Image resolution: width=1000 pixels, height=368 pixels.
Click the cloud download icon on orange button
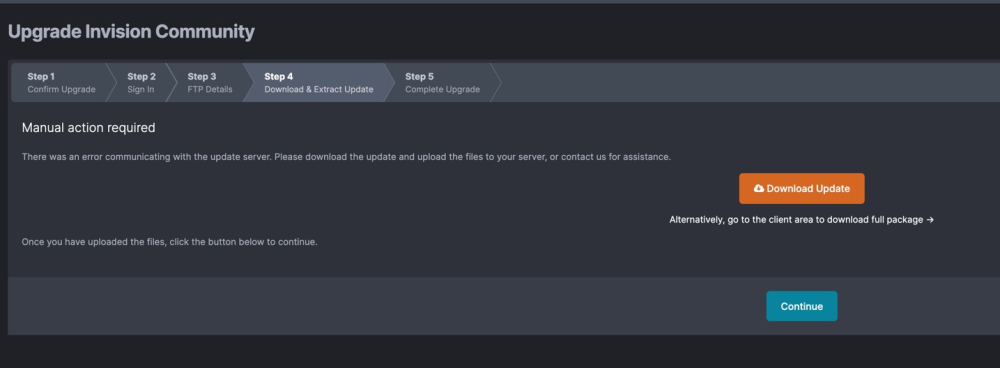758,189
